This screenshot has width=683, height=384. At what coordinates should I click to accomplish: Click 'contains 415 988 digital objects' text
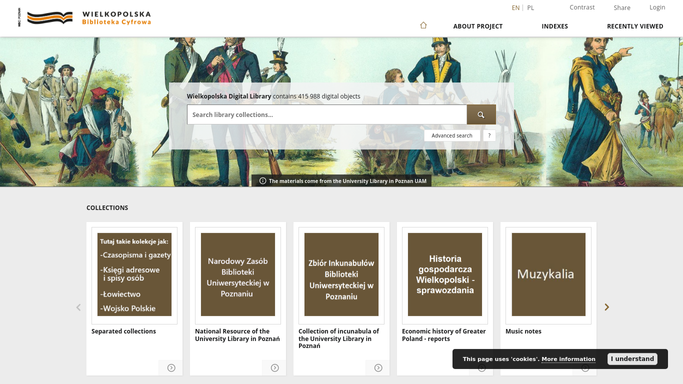pyautogui.click(x=316, y=96)
